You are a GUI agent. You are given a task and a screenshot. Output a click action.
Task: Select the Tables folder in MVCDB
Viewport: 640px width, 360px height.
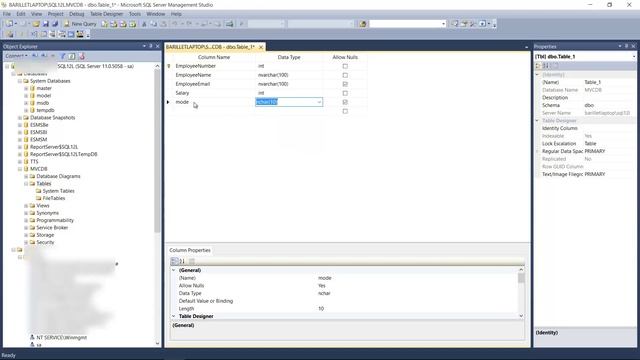pyautogui.click(x=44, y=184)
